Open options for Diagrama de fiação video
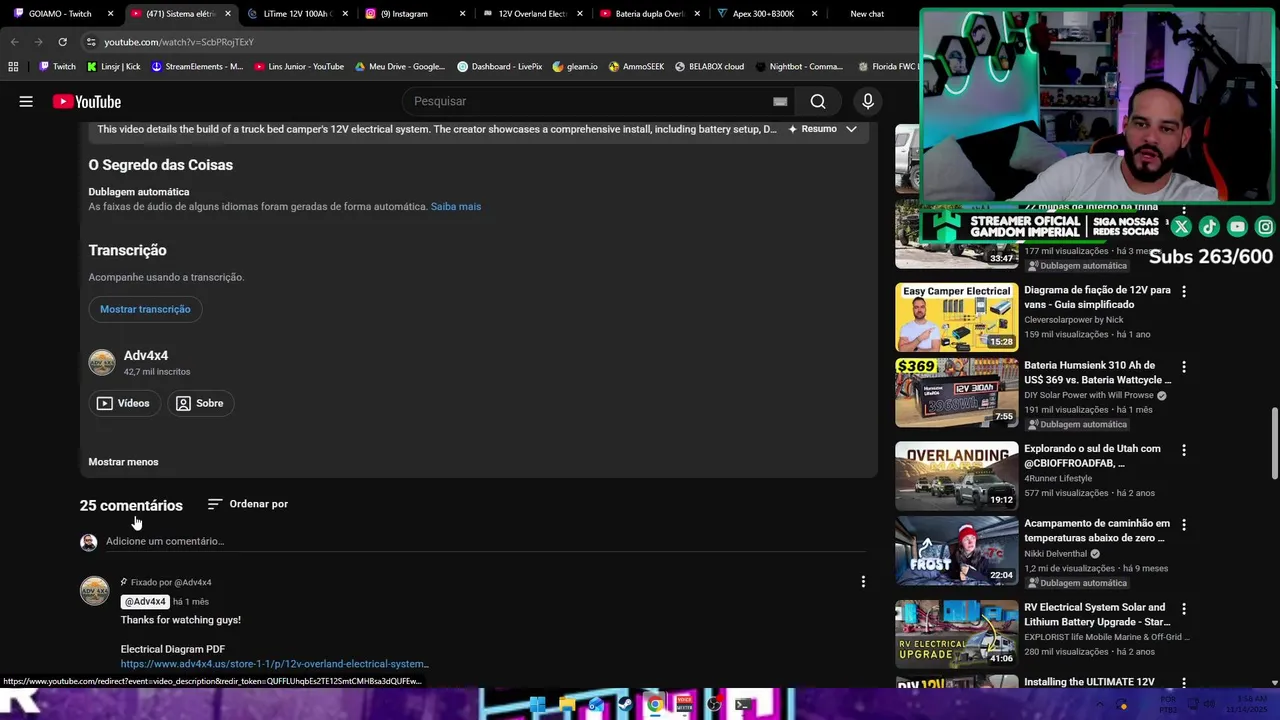Image resolution: width=1280 pixels, height=720 pixels. point(1184,291)
